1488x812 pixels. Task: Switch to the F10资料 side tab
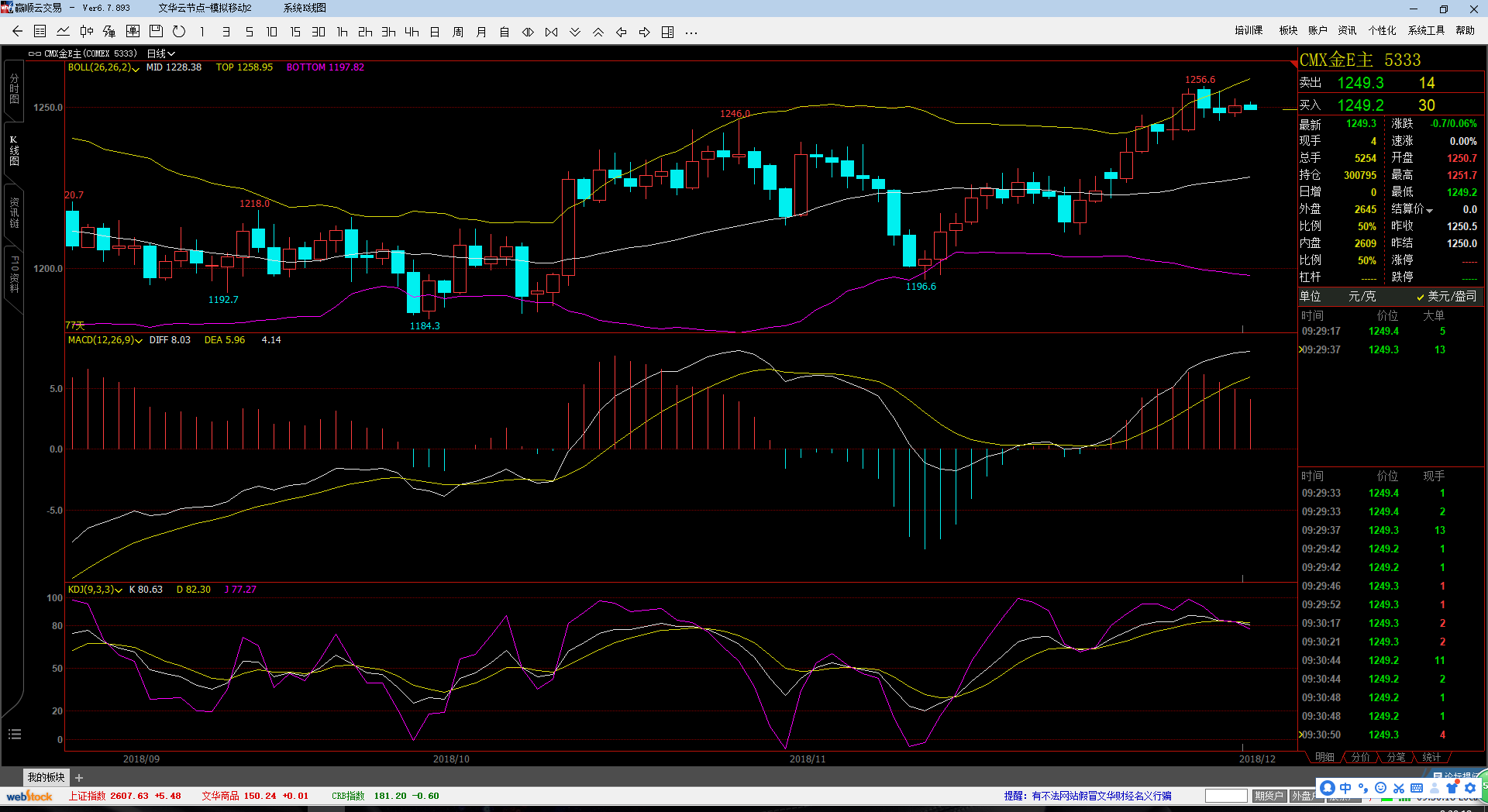click(x=14, y=275)
